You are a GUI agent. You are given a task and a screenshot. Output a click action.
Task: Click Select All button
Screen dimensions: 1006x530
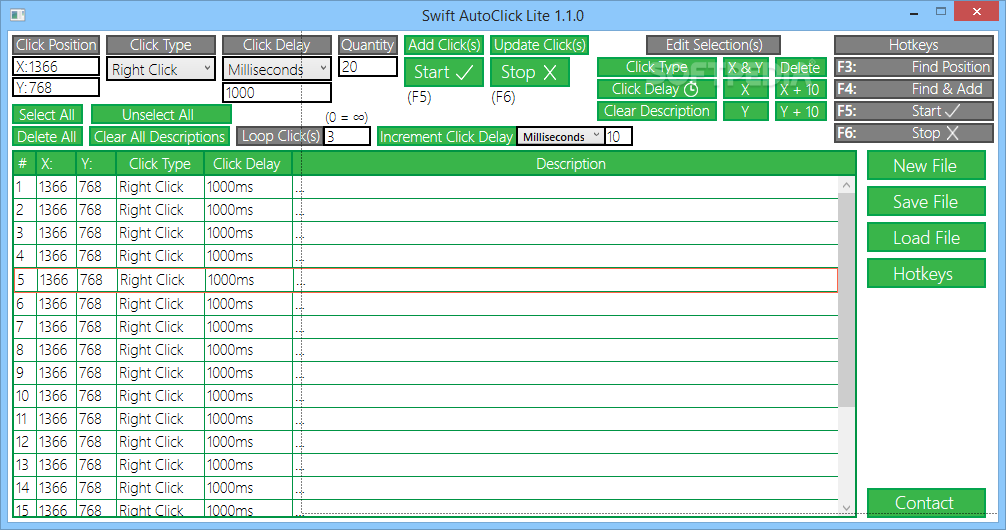click(x=47, y=115)
